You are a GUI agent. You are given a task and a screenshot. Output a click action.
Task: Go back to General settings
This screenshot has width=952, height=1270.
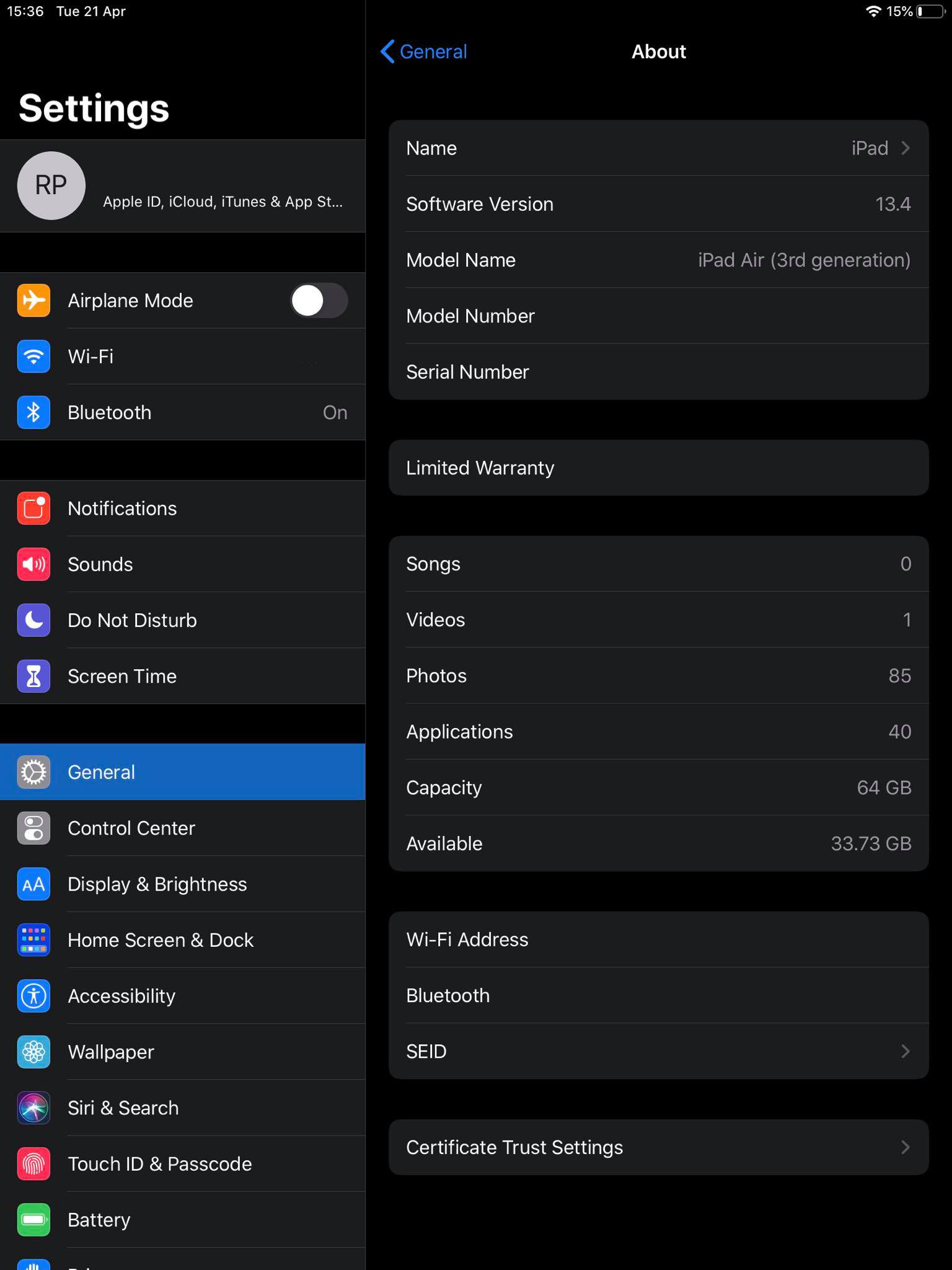(424, 51)
